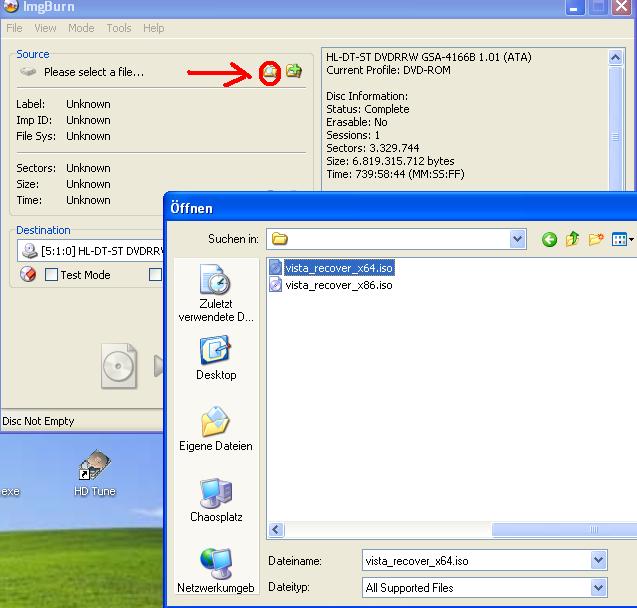The width and height of the screenshot is (637, 608).
Task: Click the 'Disc Not Empty' status bar text
Action: pyautogui.click(x=38, y=421)
